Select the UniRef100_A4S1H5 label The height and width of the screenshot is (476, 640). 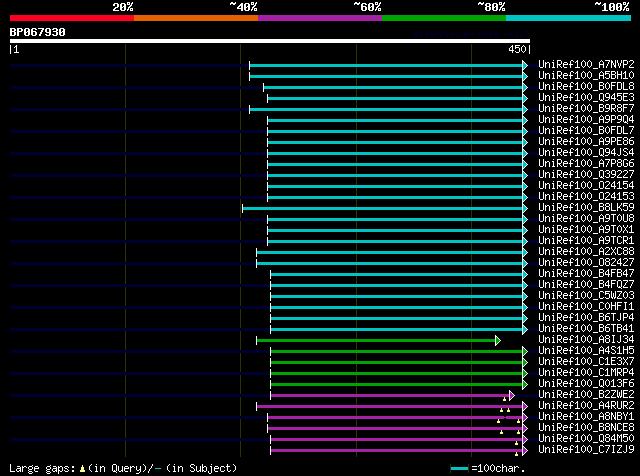[x=586, y=351]
